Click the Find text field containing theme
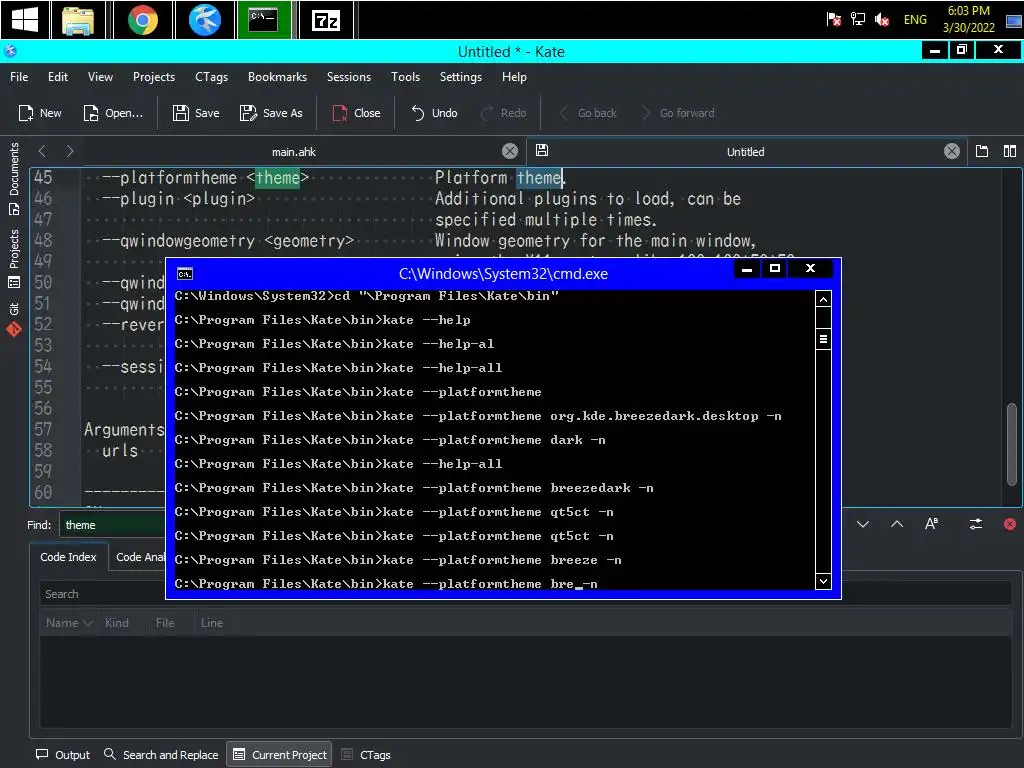 (112, 525)
